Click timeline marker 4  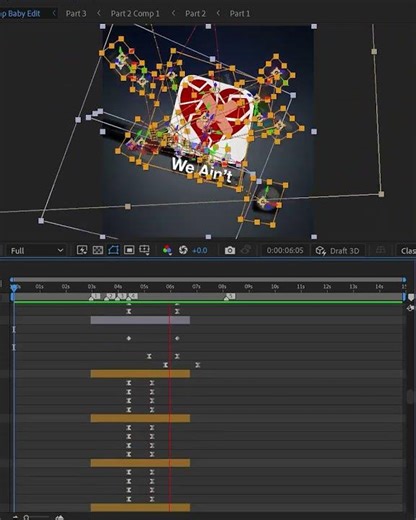pos(132,297)
